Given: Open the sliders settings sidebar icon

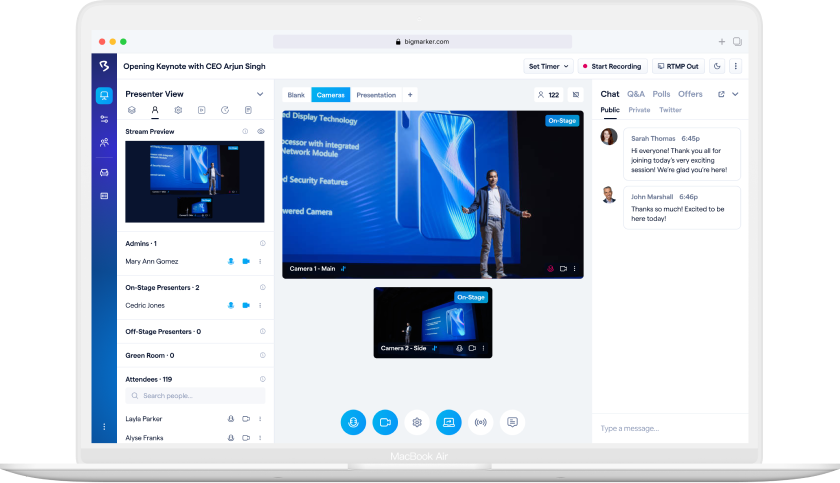Looking at the screenshot, I should [x=104, y=119].
